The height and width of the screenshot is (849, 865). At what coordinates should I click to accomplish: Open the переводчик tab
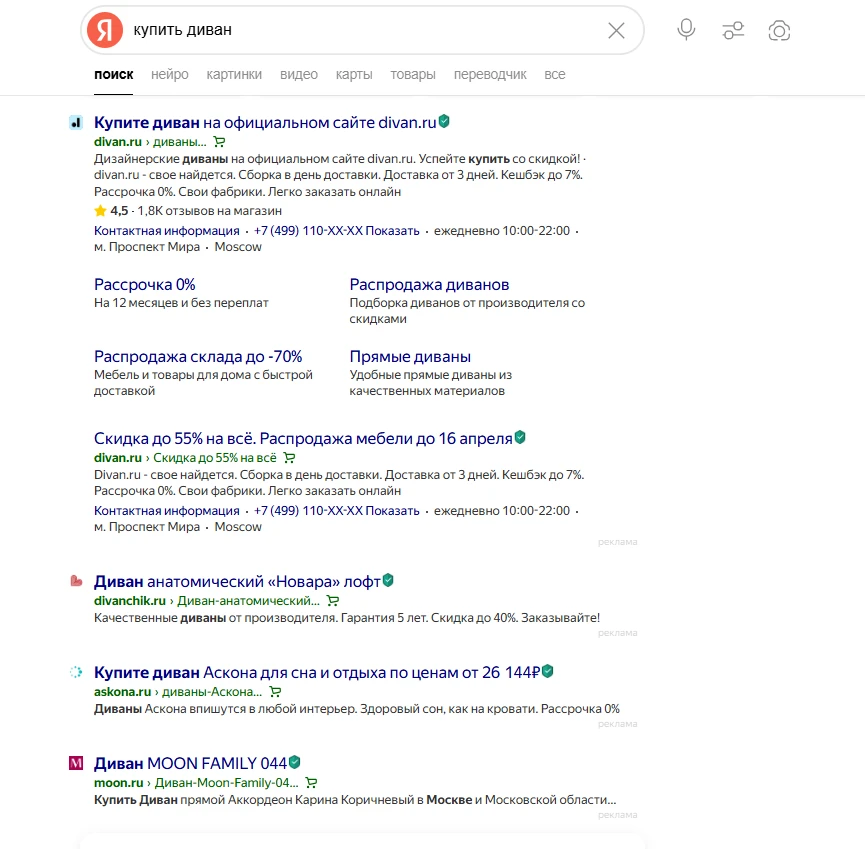[x=490, y=74]
